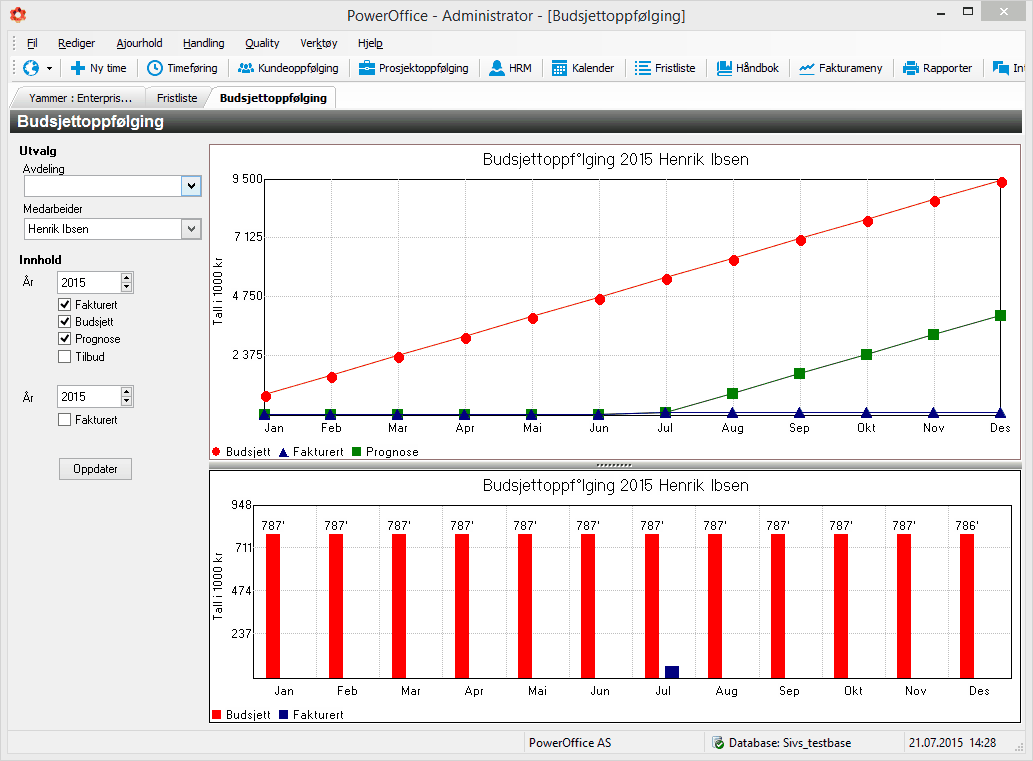The image size is (1033, 761).
Task: Open the Kalender toolbar icon
Action: [559, 68]
